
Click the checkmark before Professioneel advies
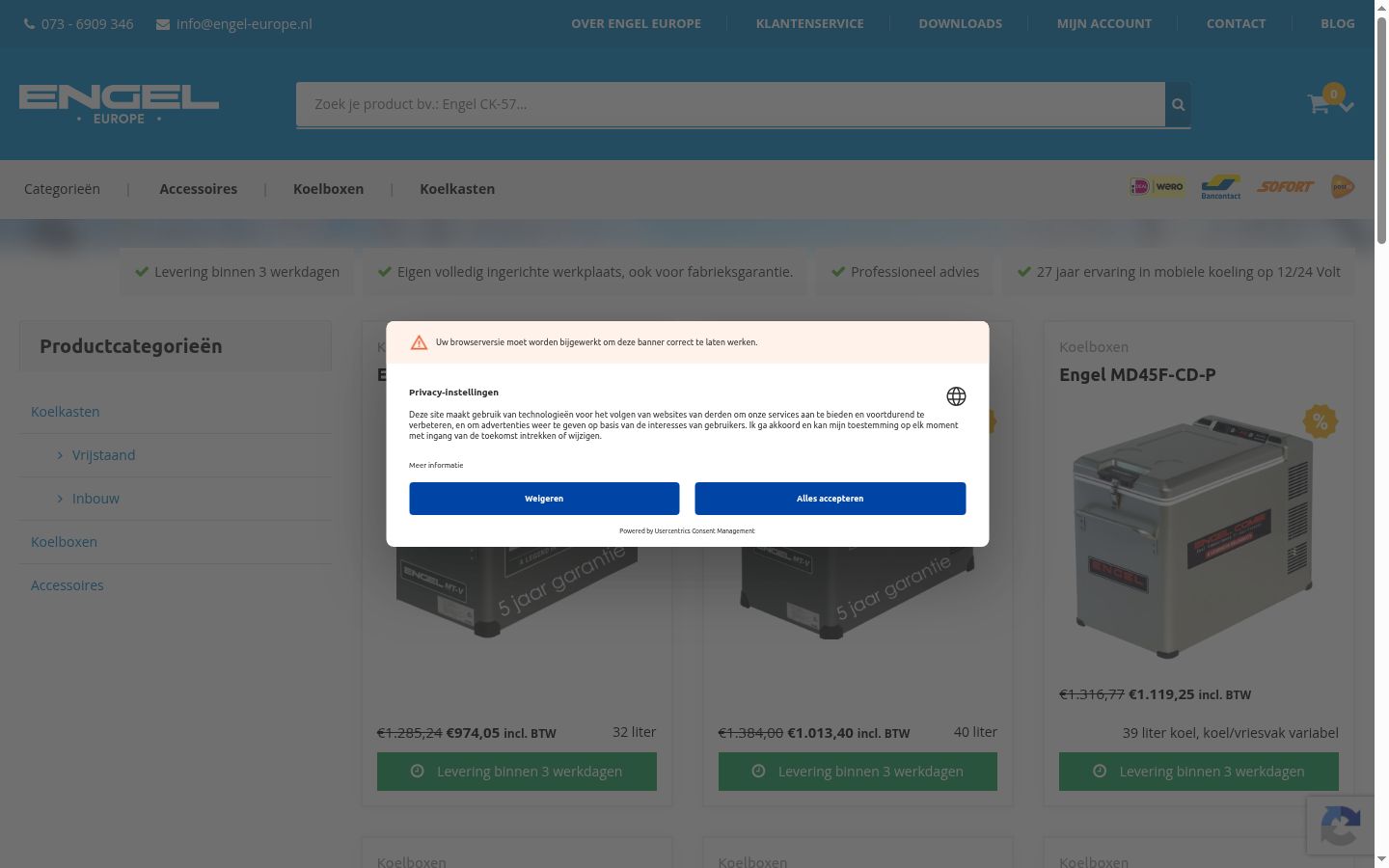838,272
